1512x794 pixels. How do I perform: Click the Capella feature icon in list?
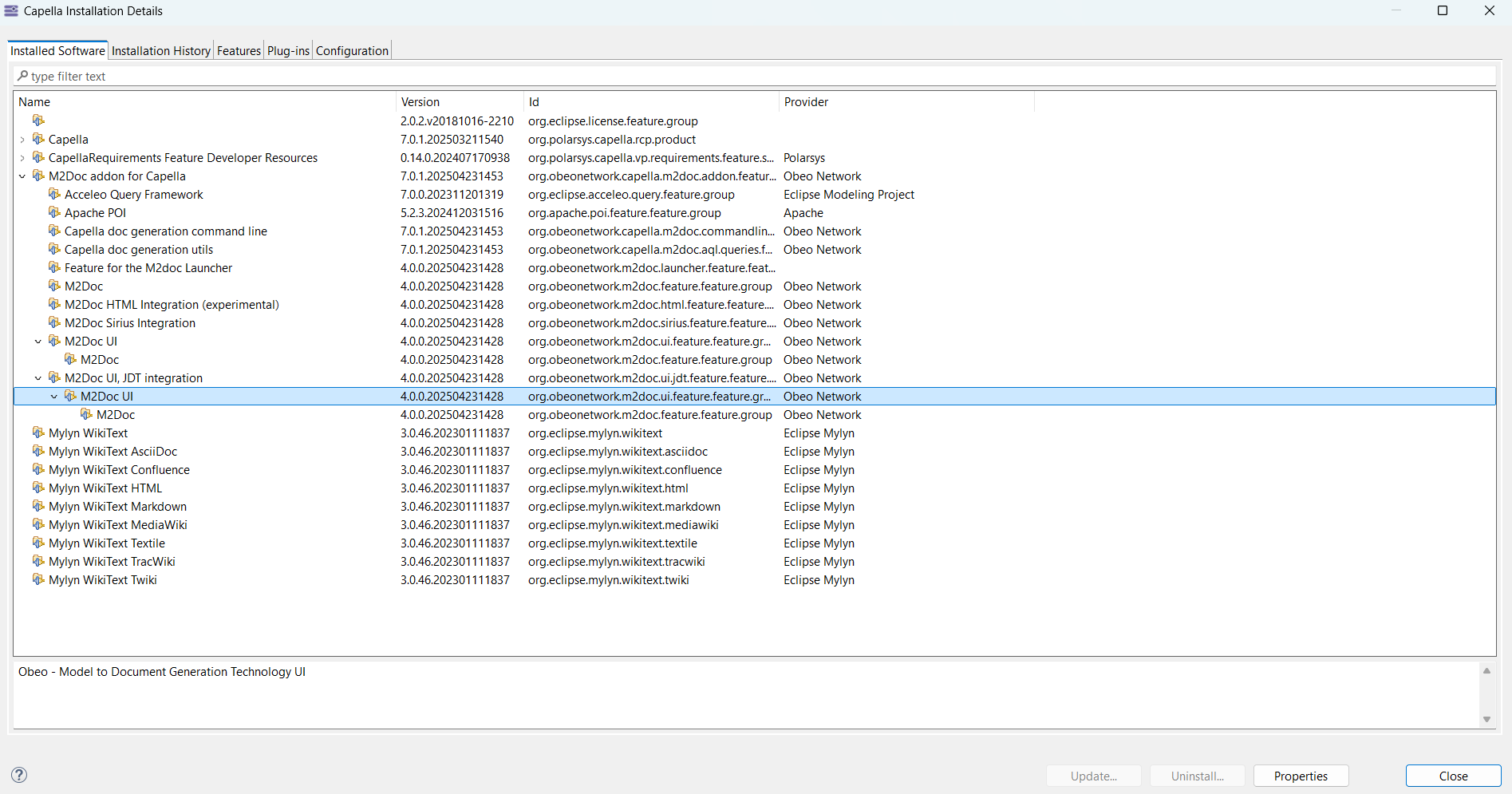tap(38, 139)
